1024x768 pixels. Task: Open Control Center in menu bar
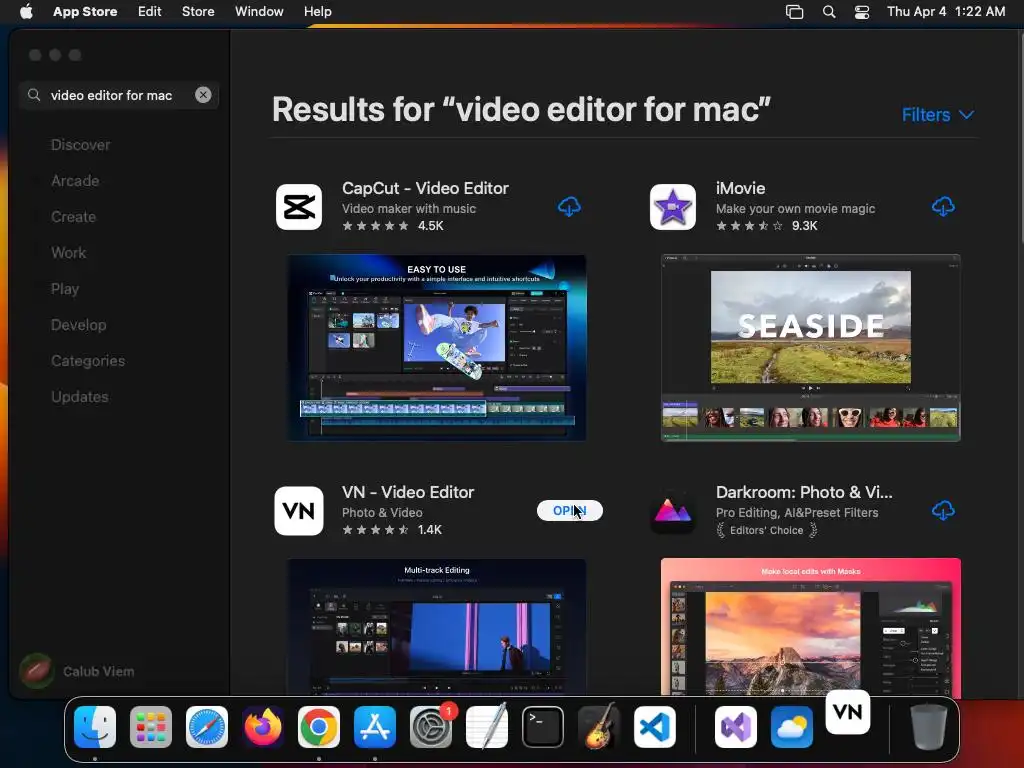point(862,11)
